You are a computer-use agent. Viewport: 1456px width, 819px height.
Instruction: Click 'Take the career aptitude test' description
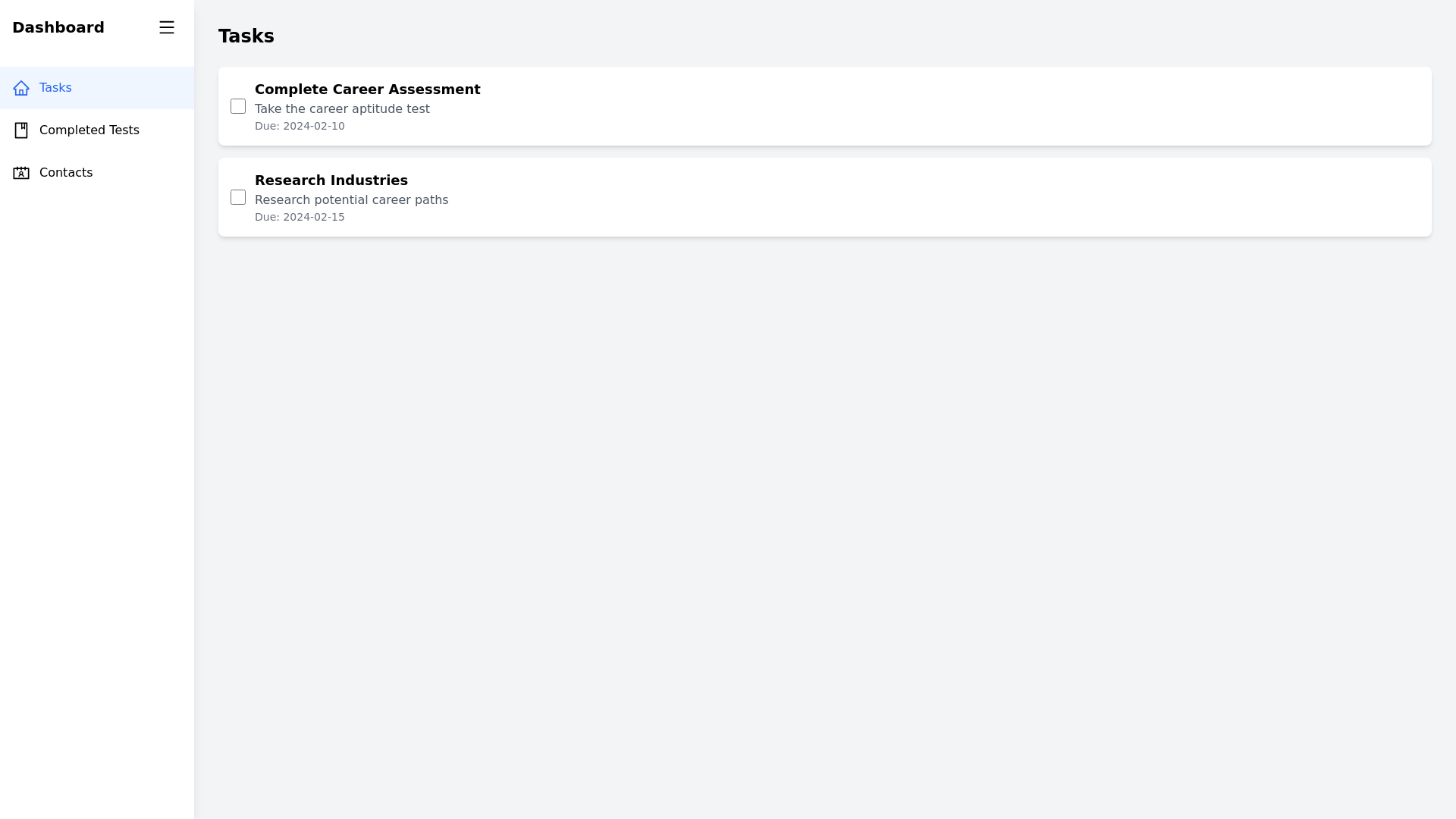(342, 109)
